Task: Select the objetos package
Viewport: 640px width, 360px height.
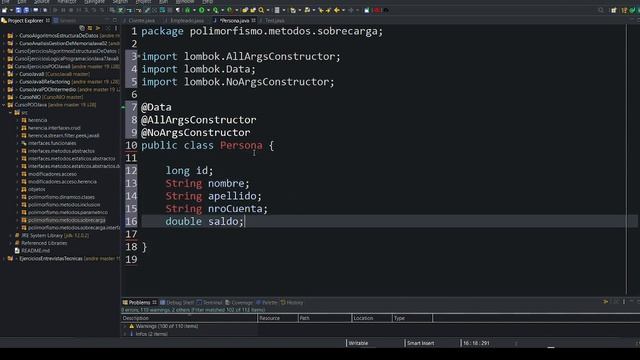Action: 37,189
